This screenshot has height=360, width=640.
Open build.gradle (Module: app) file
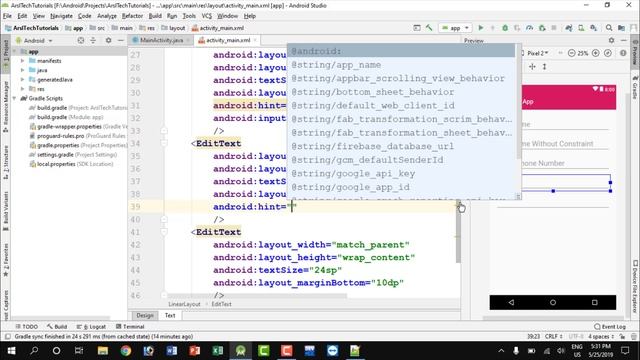coord(66,117)
